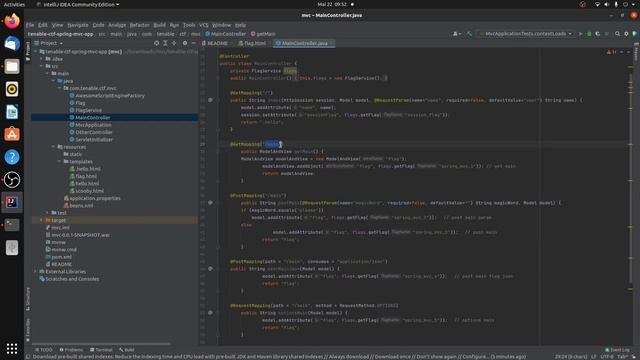Image resolution: width=640 pixels, height=360 pixels.
Task: Open Search Everywhere magnifier icon
Action: [x=618, y=34]
